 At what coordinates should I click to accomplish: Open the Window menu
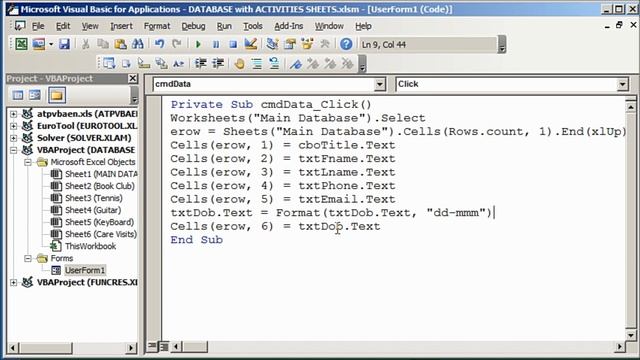(x=329, y=26)
